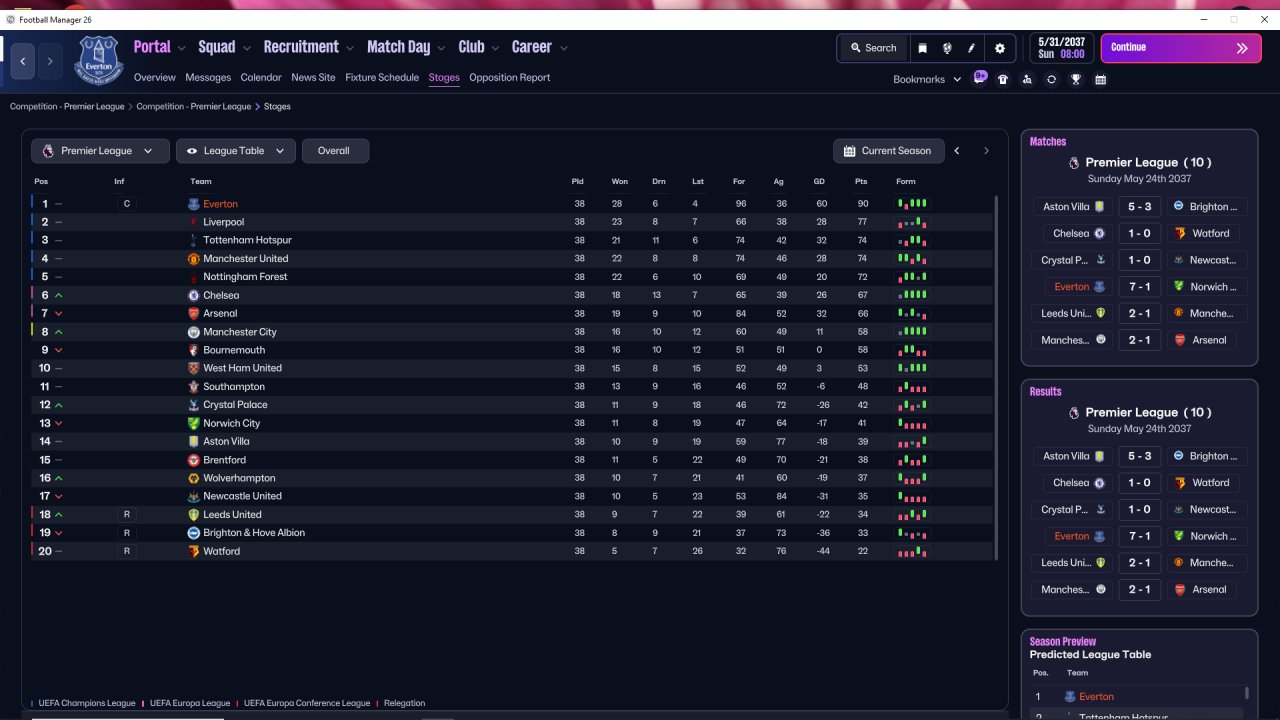Go forward using the right navigation arrow
The height and width of the screenshot is (720, 1280).
coord(50,61)
